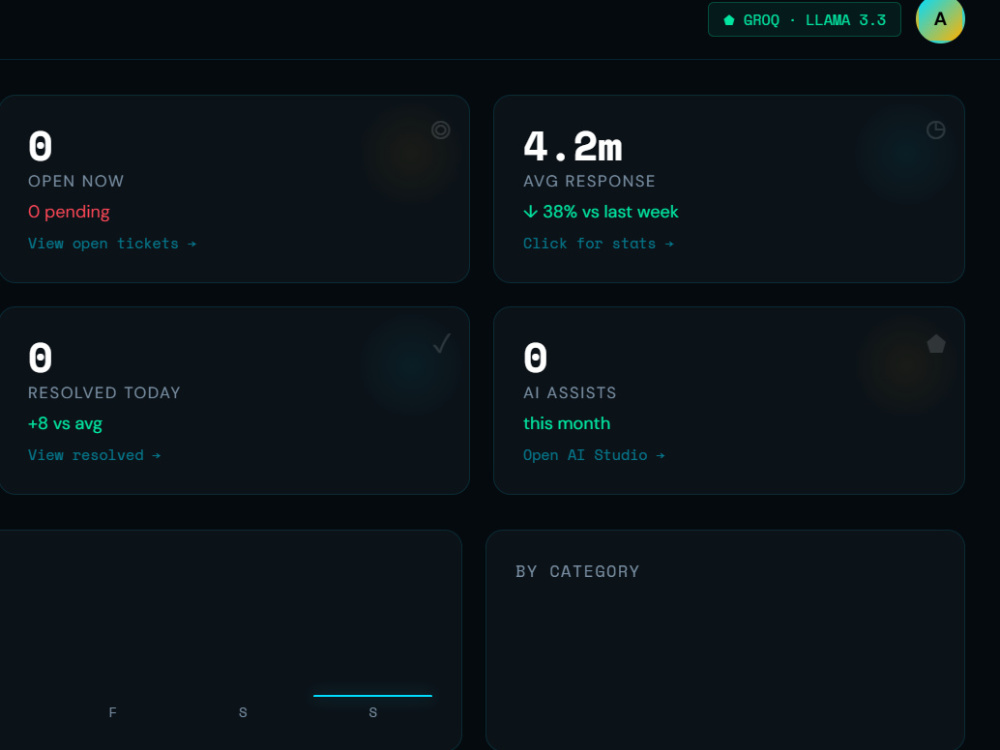Click the RESOLVED TODAY label
Image resolution: width=1000 pixels, height=750 pixels.
(x=105, y=393)
